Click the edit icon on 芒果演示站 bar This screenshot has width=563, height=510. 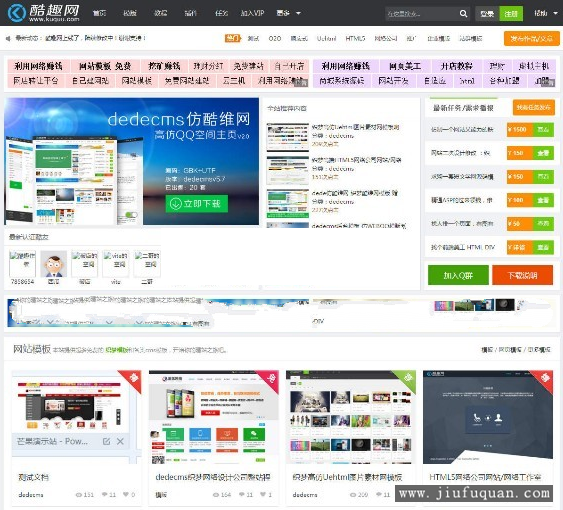(107, 441)
